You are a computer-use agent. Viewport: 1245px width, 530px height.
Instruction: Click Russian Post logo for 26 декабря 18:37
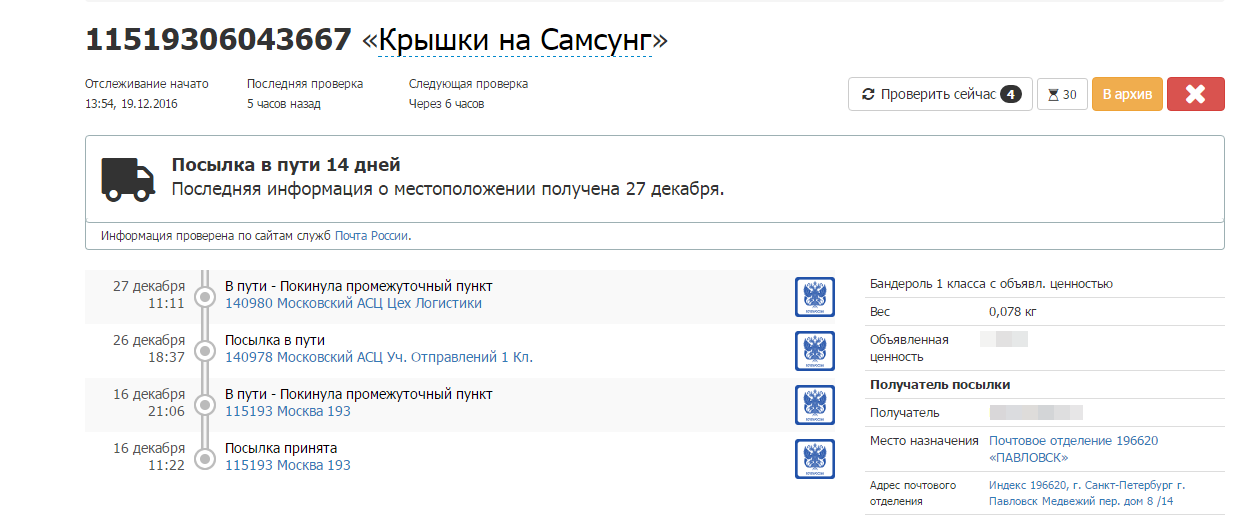point(814,351)
